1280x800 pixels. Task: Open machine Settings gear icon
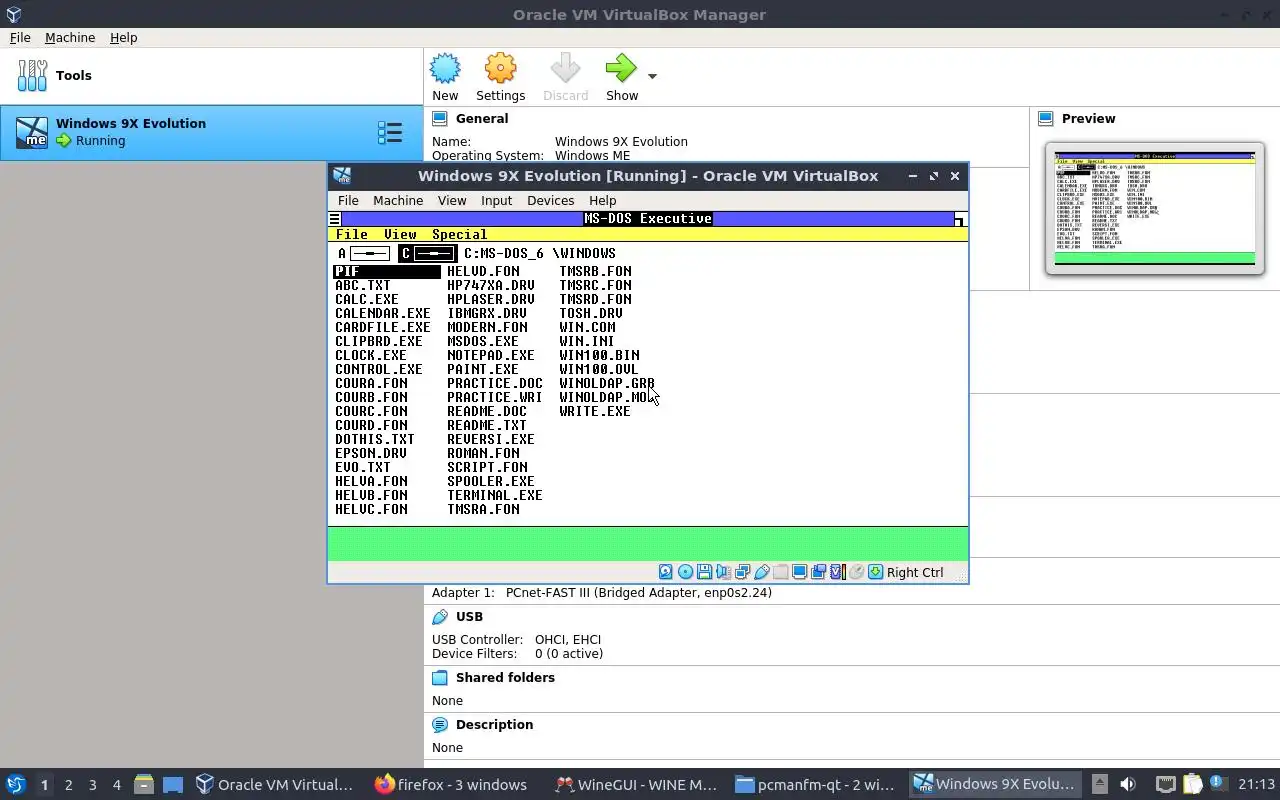coord(500,70)
